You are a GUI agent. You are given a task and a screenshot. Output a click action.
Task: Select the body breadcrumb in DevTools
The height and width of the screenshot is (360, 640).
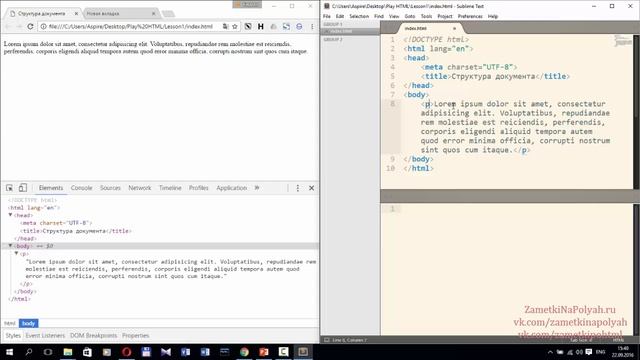point(29,323)
